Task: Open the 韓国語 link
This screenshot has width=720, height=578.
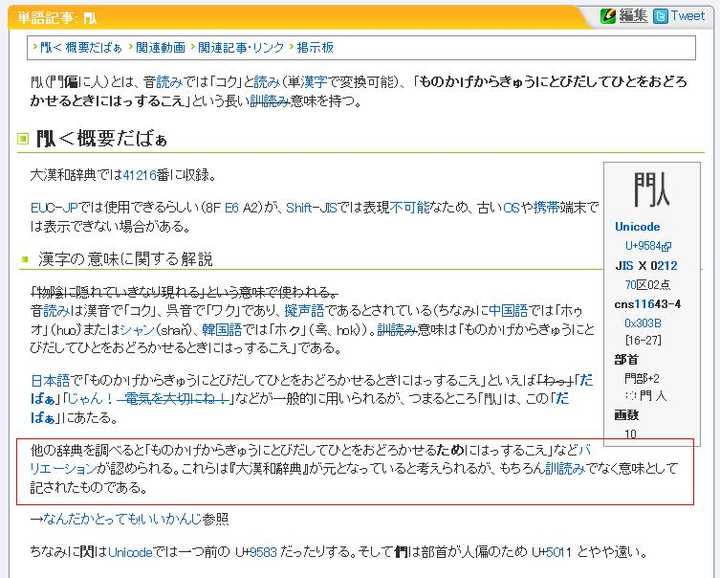Action: [222, 330]
